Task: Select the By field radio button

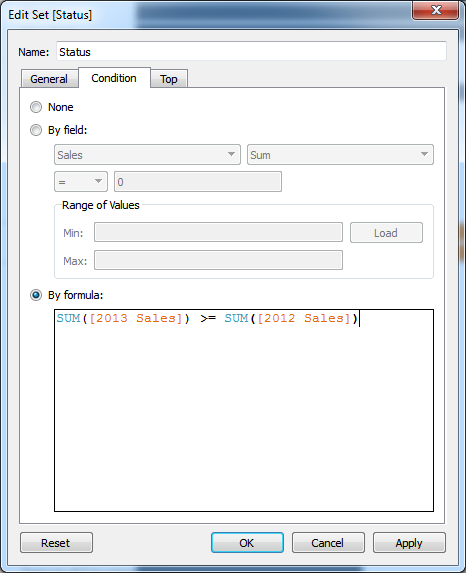Action: click(x=36, y=130)
